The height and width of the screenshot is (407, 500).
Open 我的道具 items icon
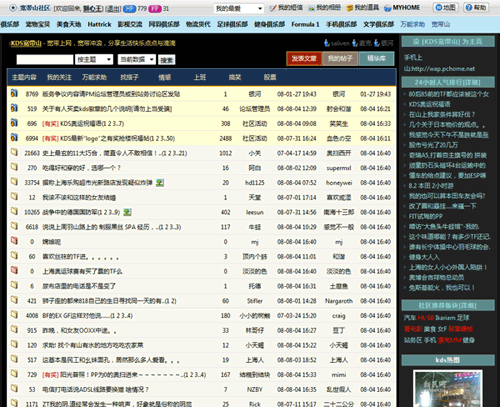(350, 8)
